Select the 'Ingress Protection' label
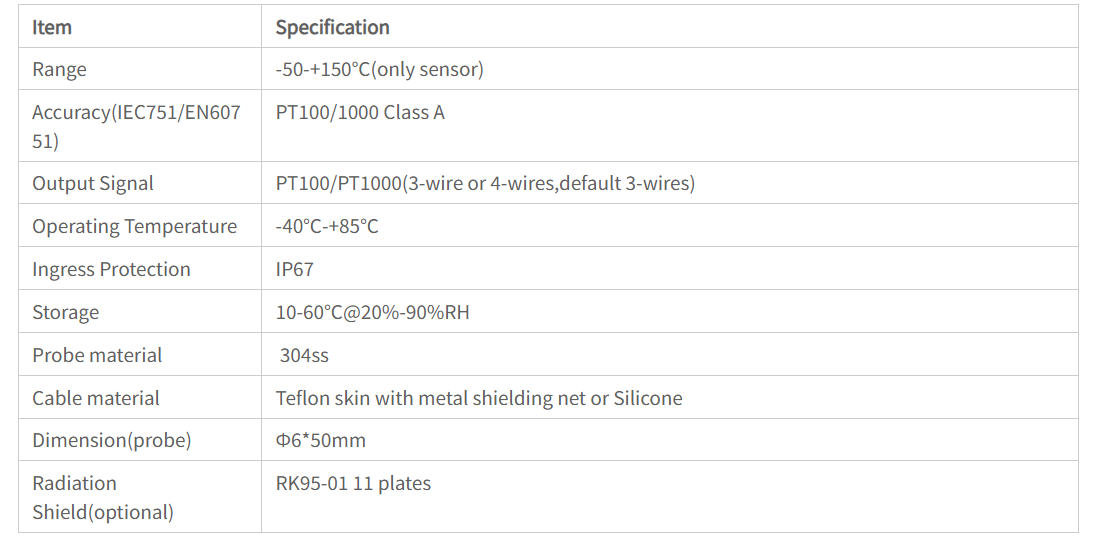 point(111,269)
